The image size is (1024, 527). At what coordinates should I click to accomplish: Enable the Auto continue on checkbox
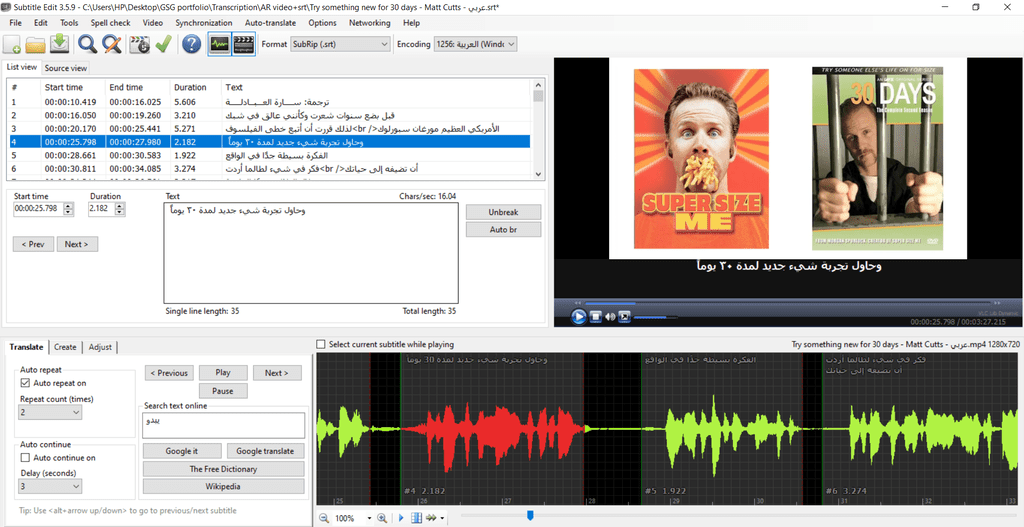tap(25, 458)
